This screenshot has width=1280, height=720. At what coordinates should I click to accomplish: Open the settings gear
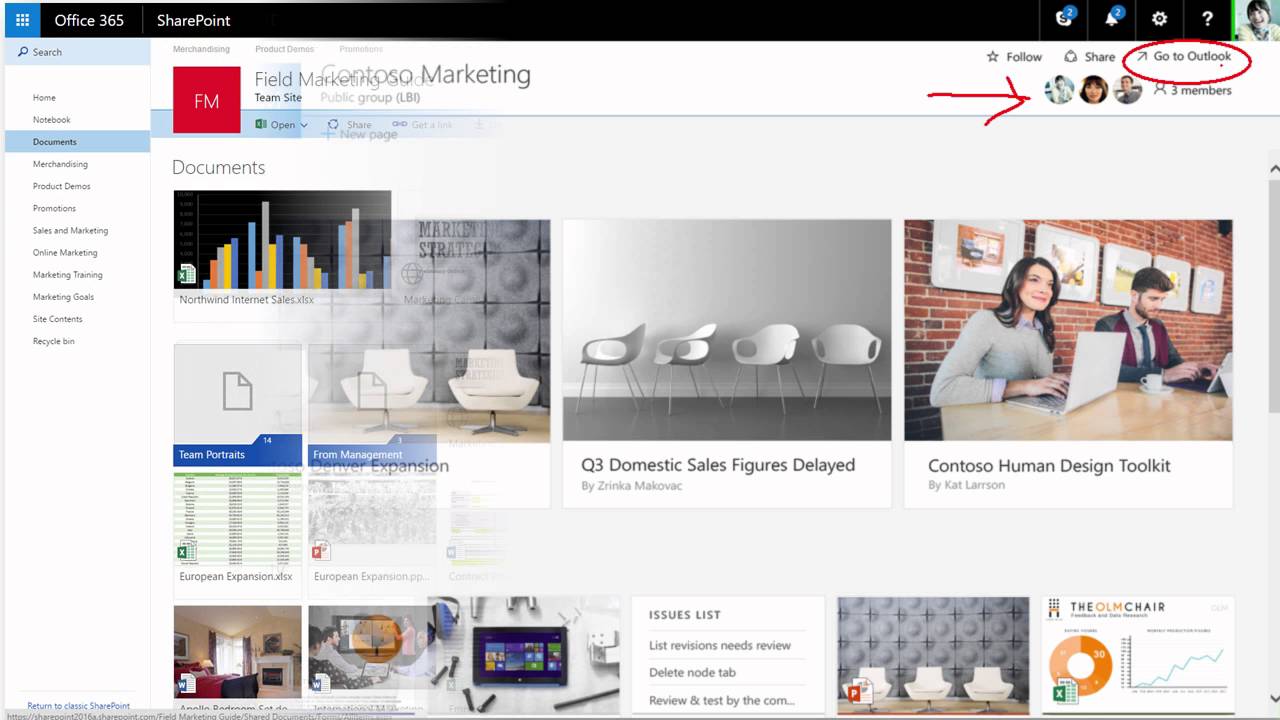coord(1159,19)
